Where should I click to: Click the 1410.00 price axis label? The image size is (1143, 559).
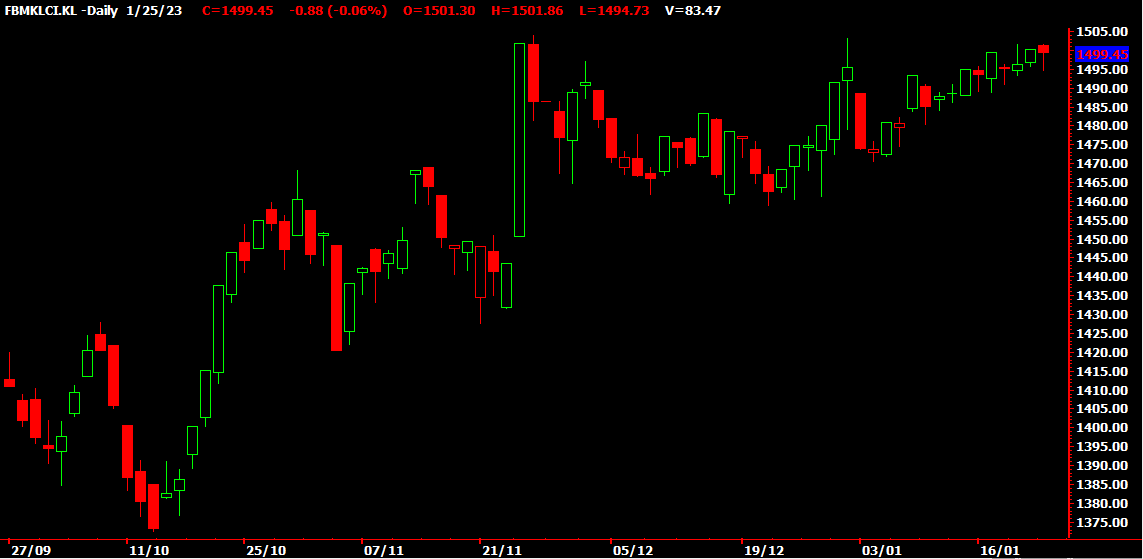(x=1103, y=391)
